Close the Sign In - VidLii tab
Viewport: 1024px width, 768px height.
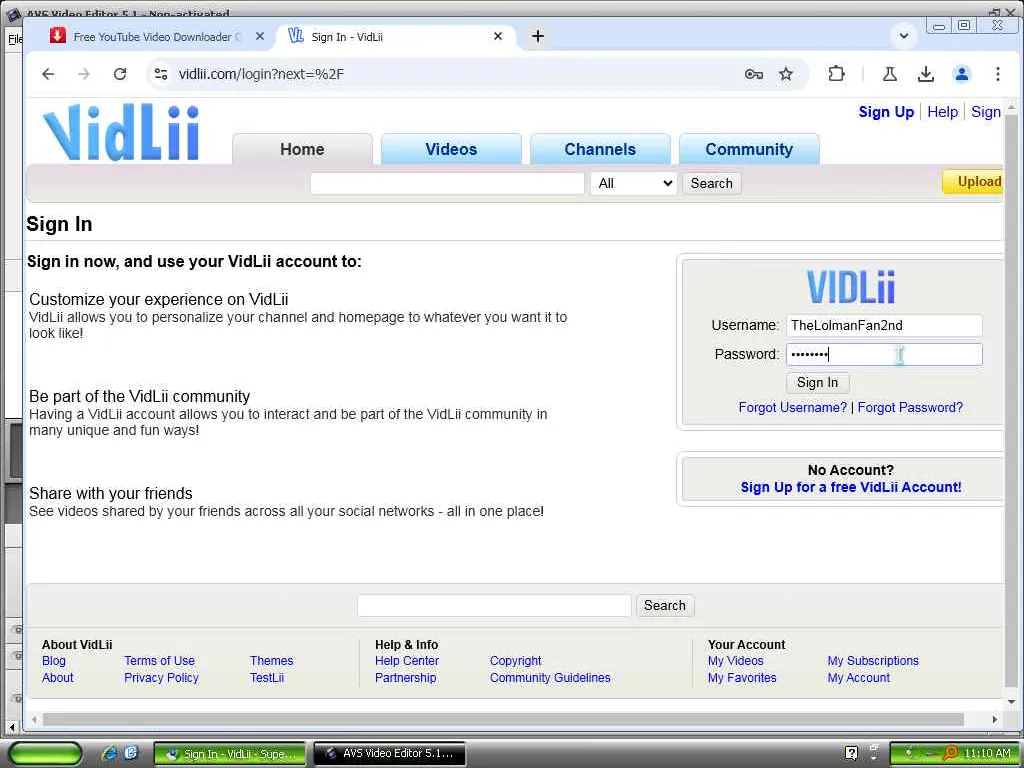point(498,37)
